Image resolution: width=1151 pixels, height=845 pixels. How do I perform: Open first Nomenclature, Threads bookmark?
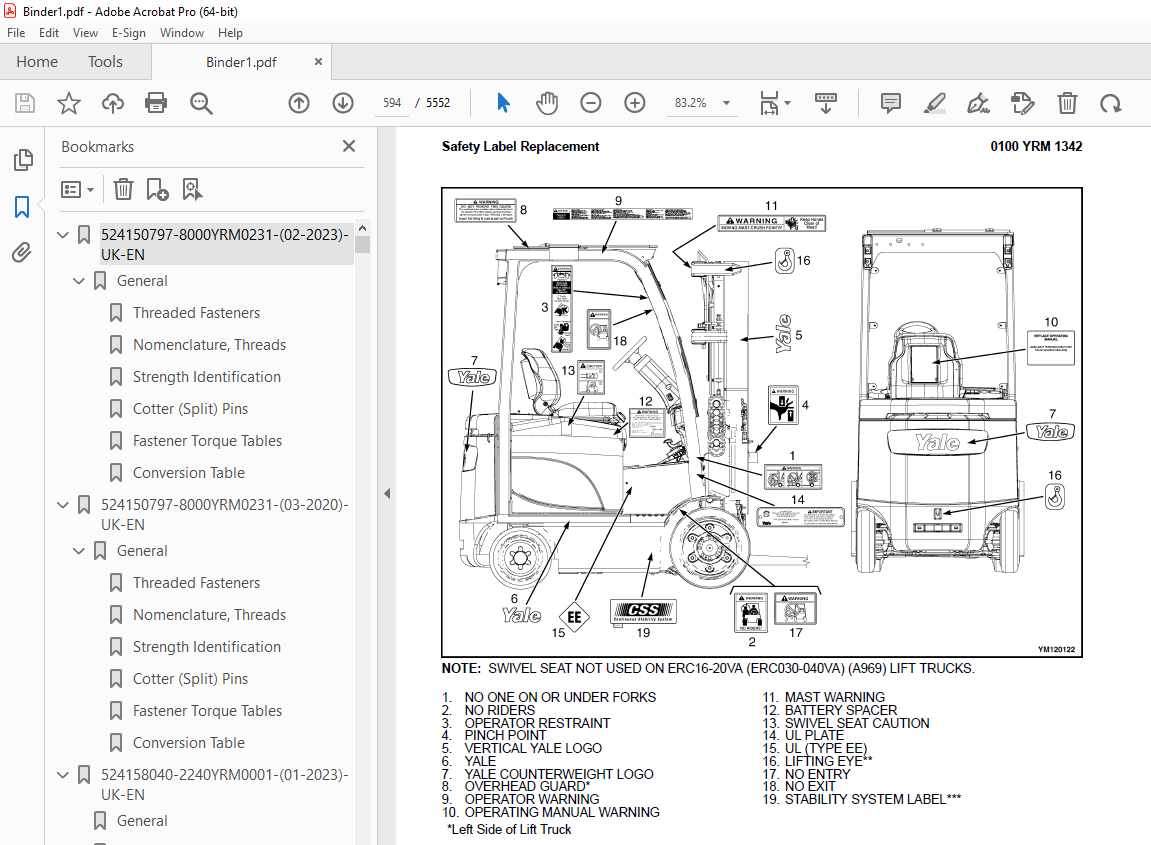[x=209, y=345]
